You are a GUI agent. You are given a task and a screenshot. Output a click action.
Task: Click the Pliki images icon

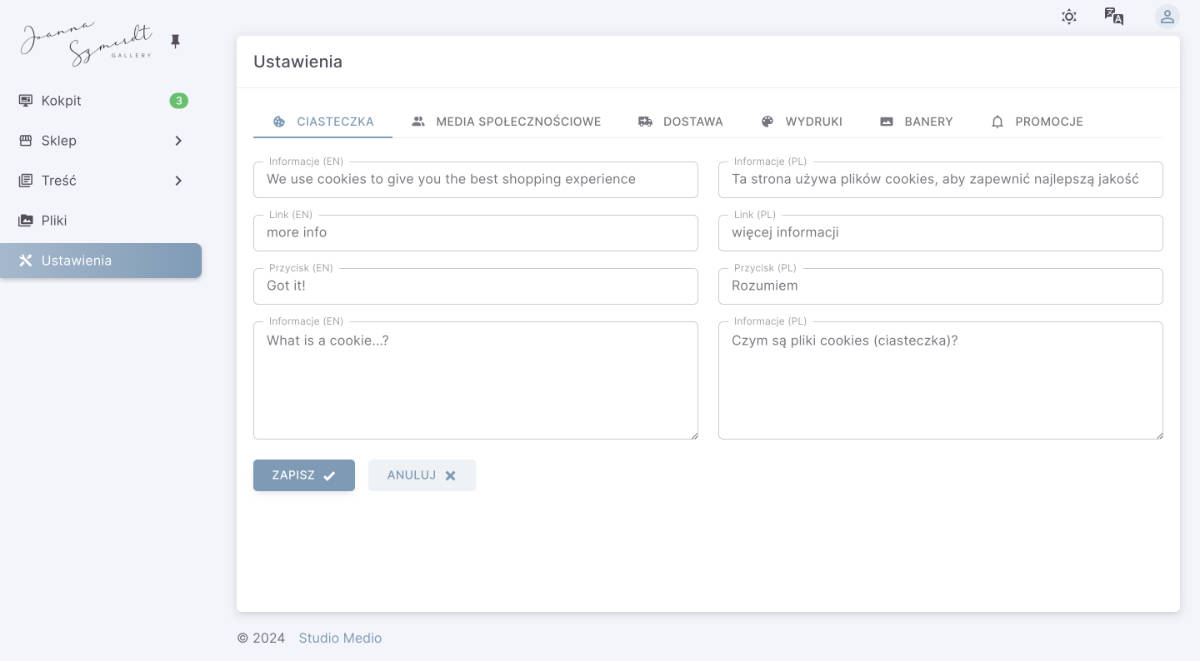pyautogui.click(x=26, y=221)
